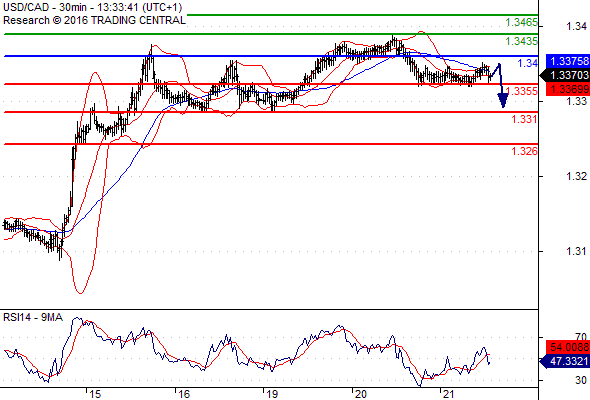
Task: Click the blue 1.34 pivot label
Action: pos(528,63)
